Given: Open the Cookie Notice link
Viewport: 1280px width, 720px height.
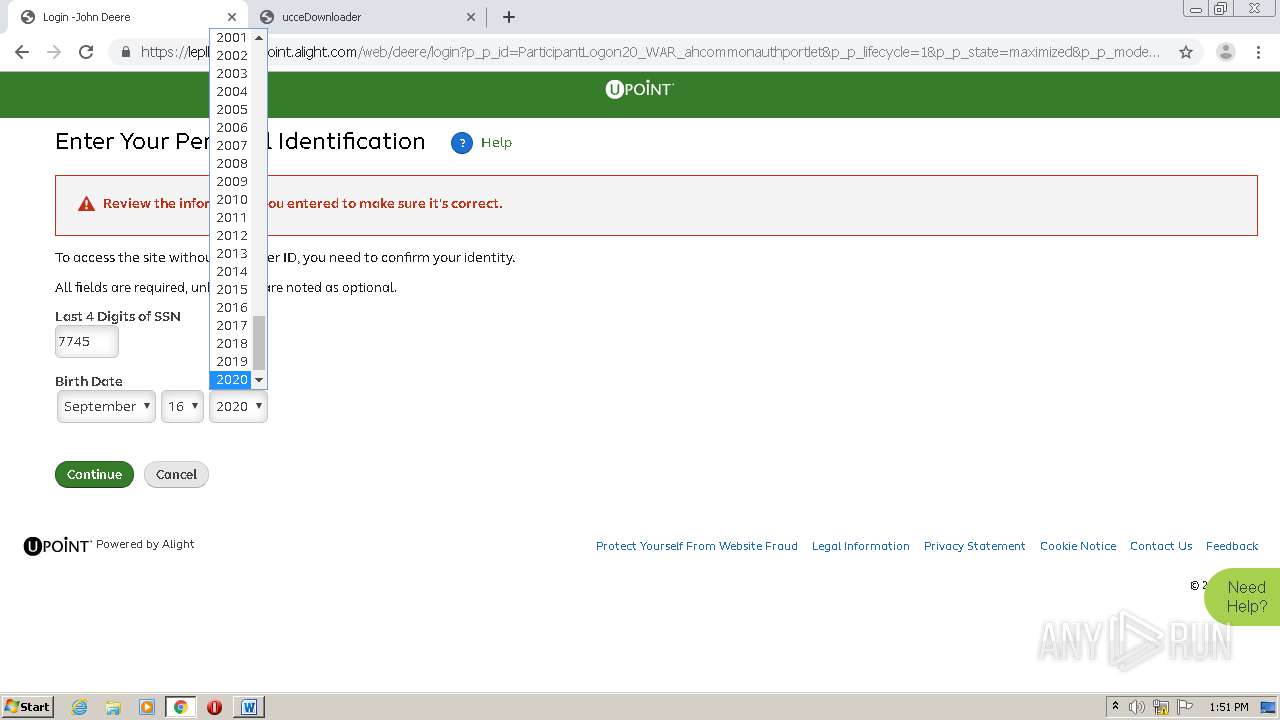Looking at the screenshot, I should tap(1078, 546).
